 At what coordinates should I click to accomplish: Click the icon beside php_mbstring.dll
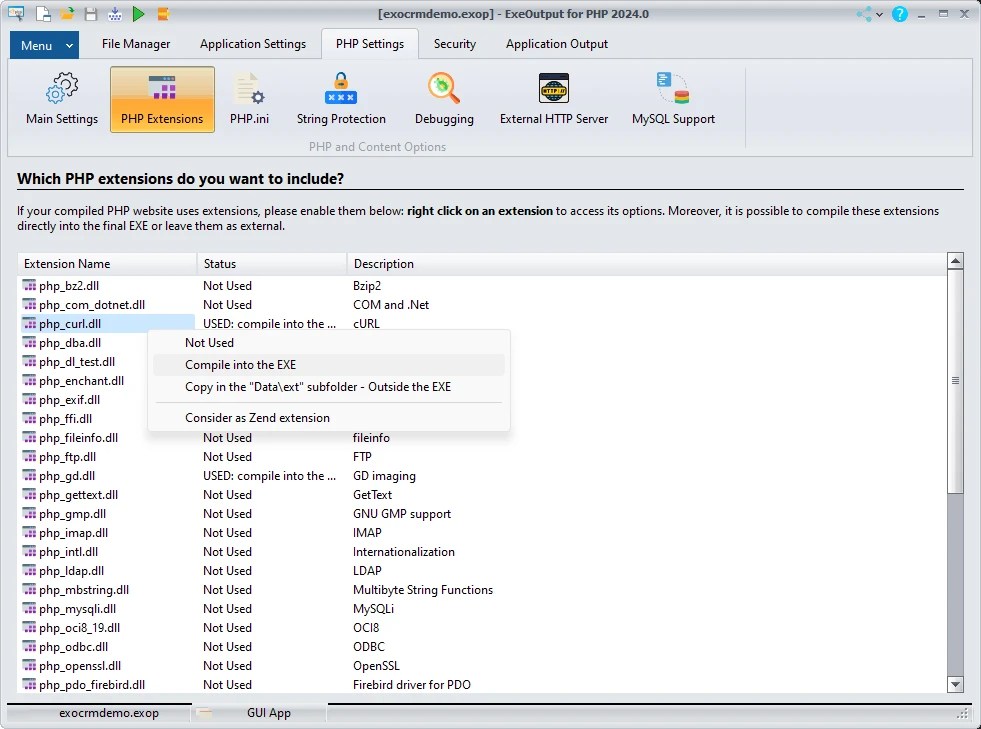coord(29,590)
